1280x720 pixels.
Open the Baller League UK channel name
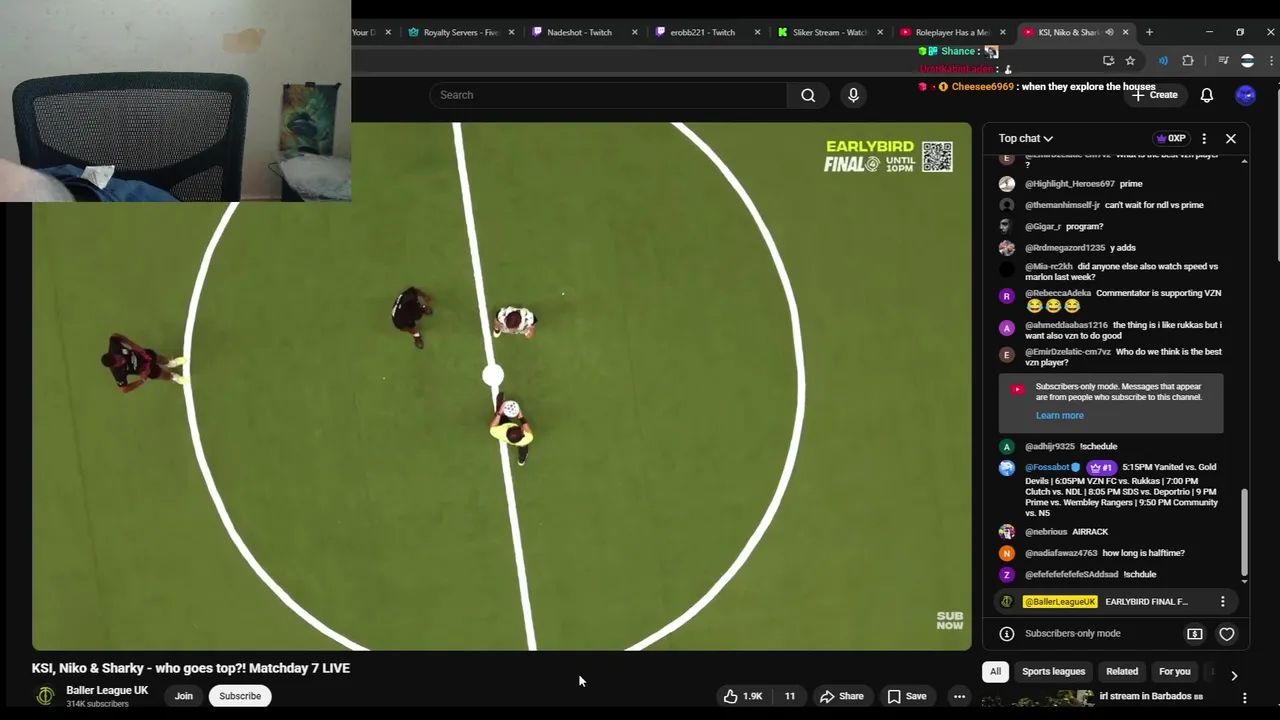[107, 690]
